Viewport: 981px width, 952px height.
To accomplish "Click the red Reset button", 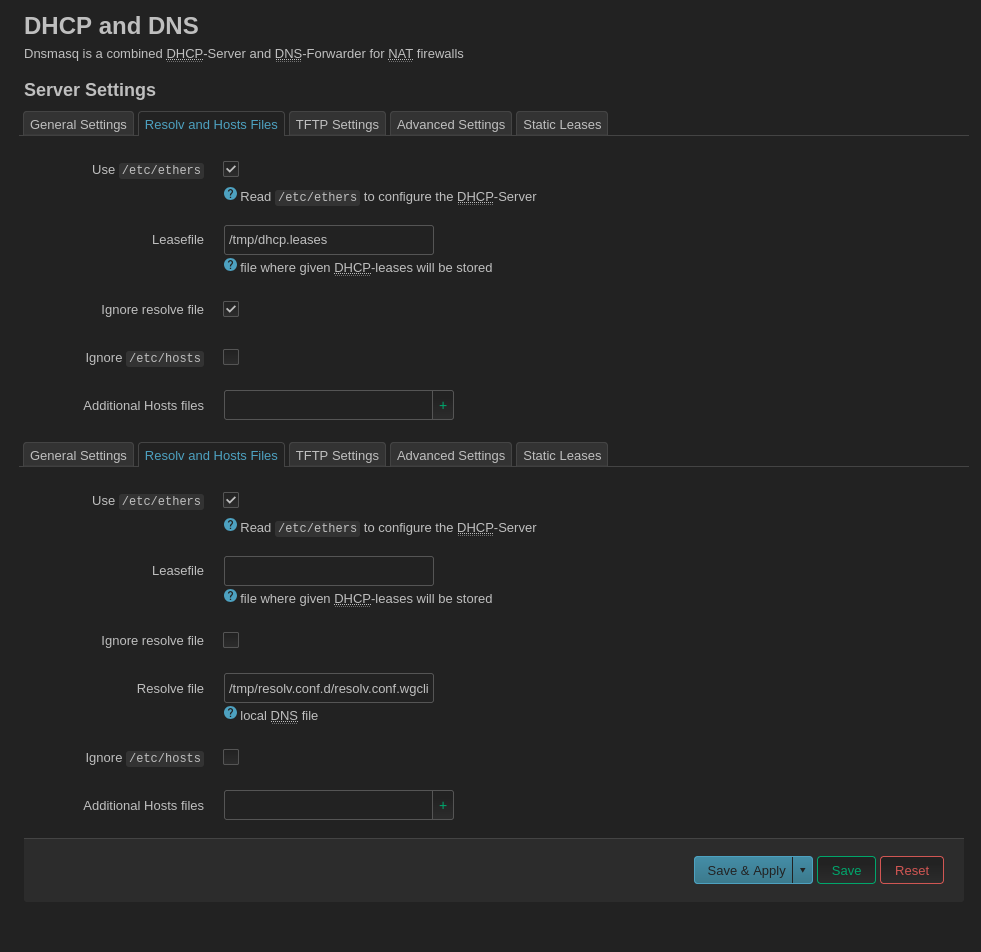I will [912, 870].
